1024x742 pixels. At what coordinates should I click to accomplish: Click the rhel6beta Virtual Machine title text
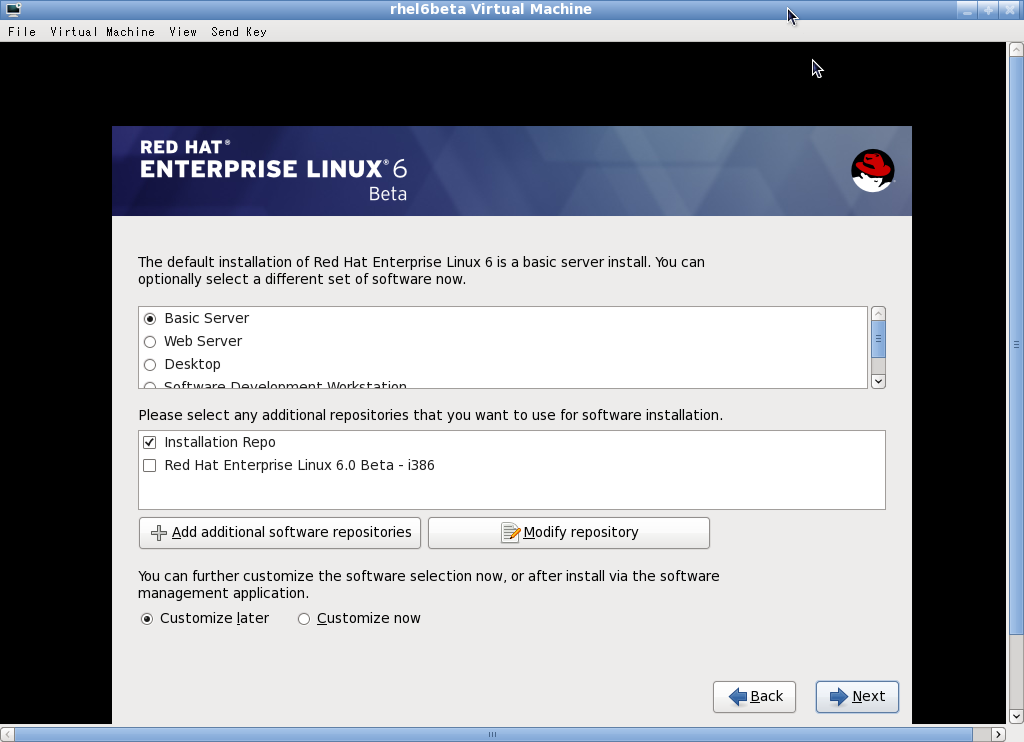pos(490,9)
